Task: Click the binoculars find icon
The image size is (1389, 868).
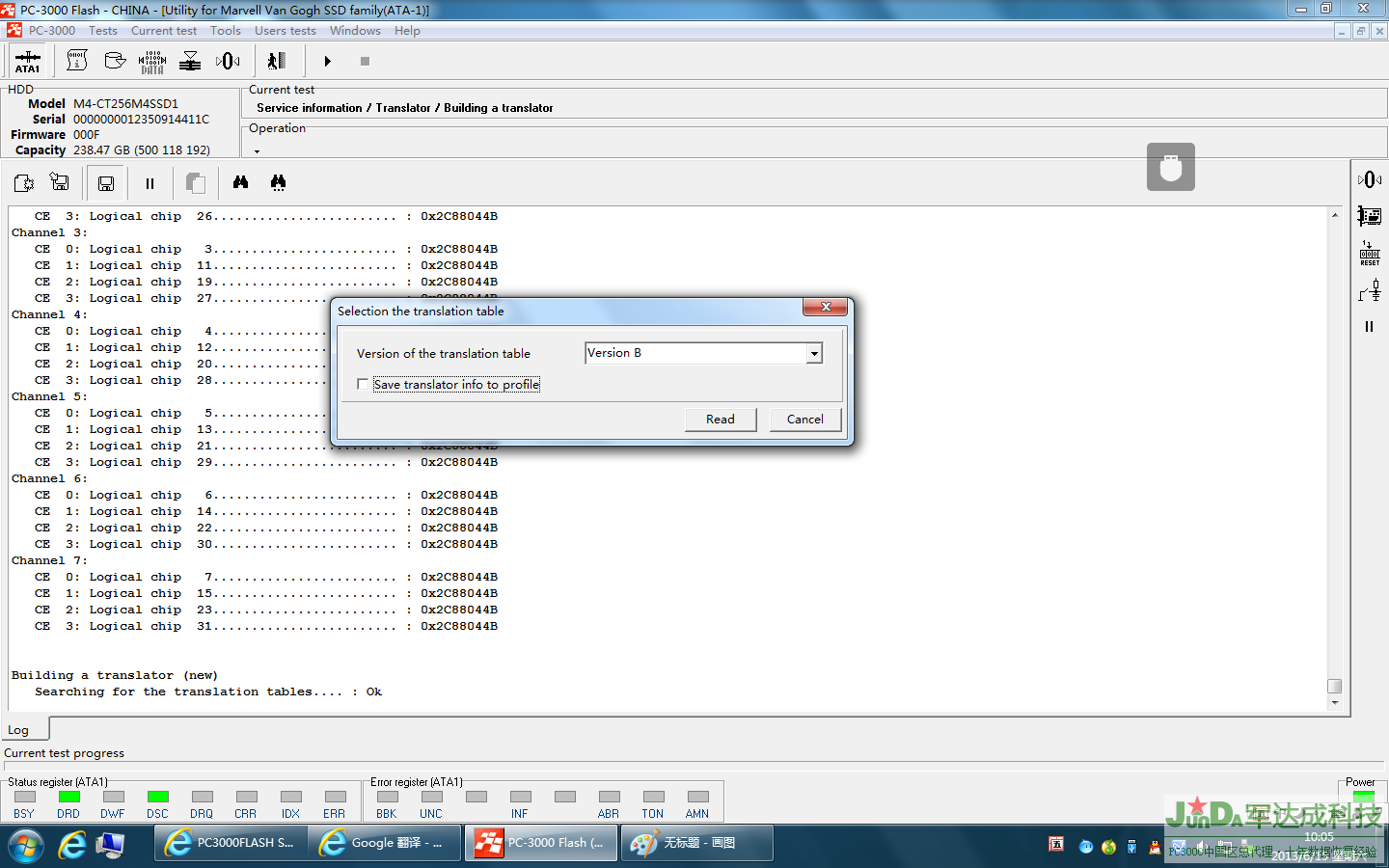Action: click(240, 182)
